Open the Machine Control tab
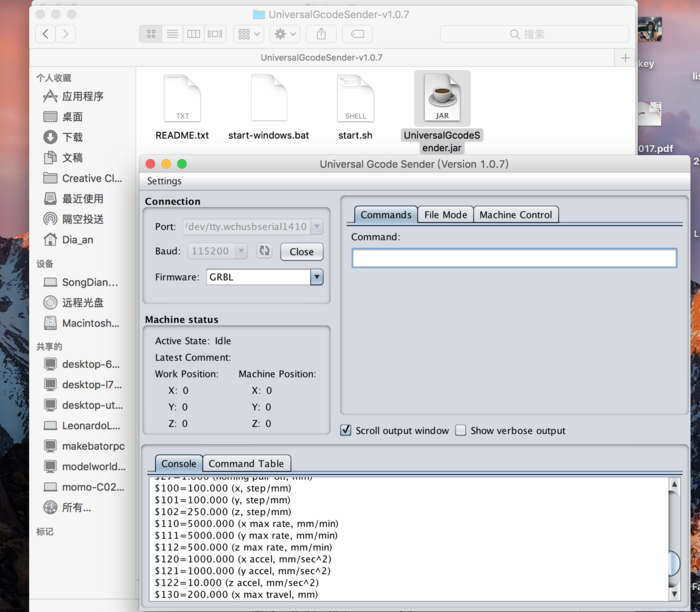 click(x=516, y=215)
